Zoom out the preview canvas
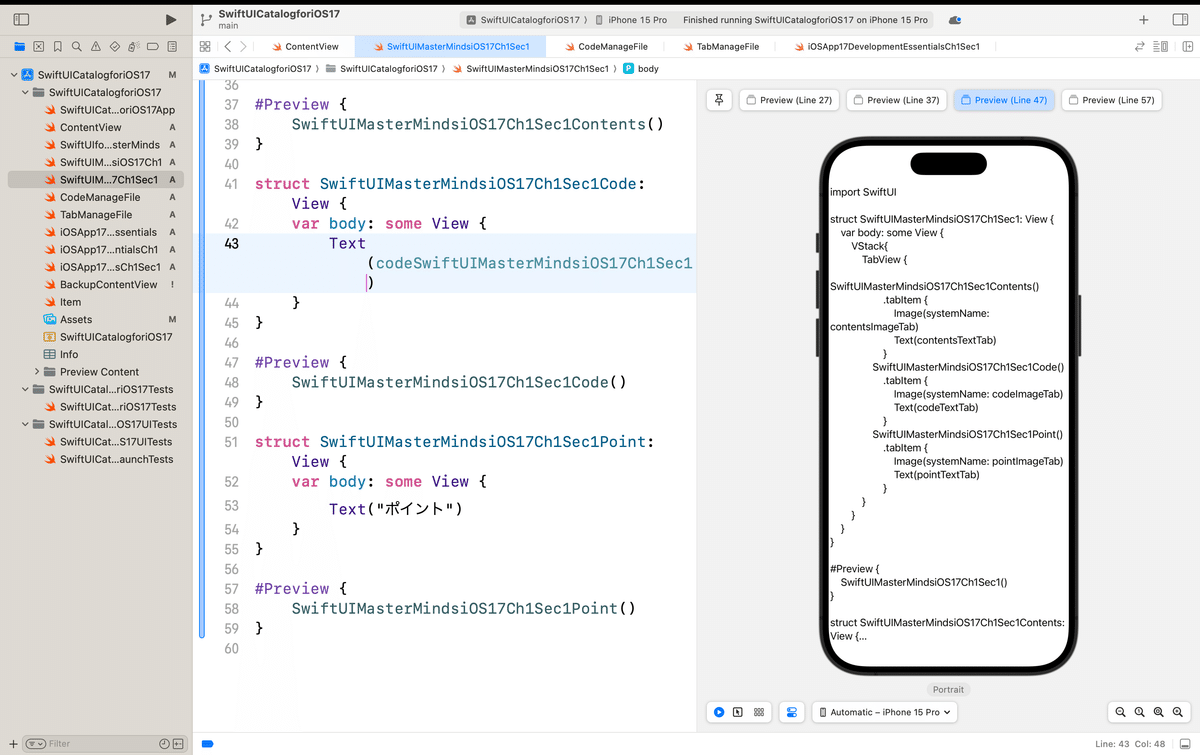Image resolution: width=1200 pixels, height=755 pixels. 1120,712
